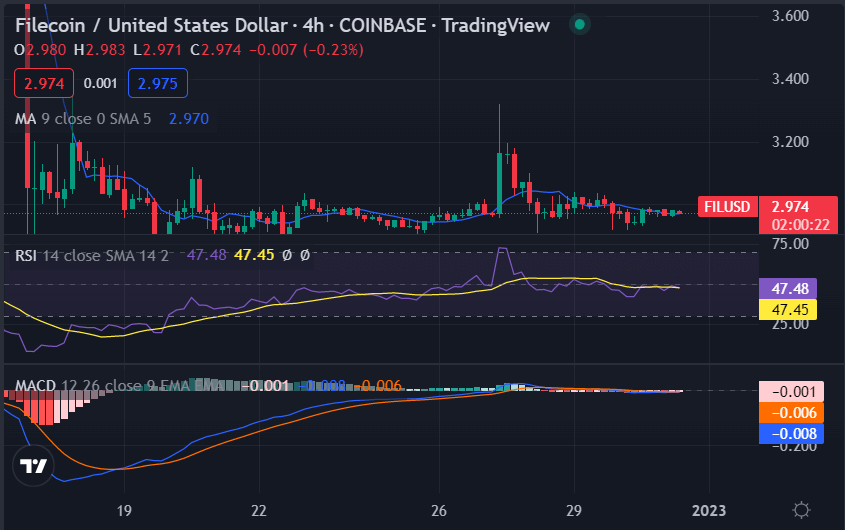Click the pink histogram -0.001 tag
The image size is (845, 530).
click(x=791, y=391)
